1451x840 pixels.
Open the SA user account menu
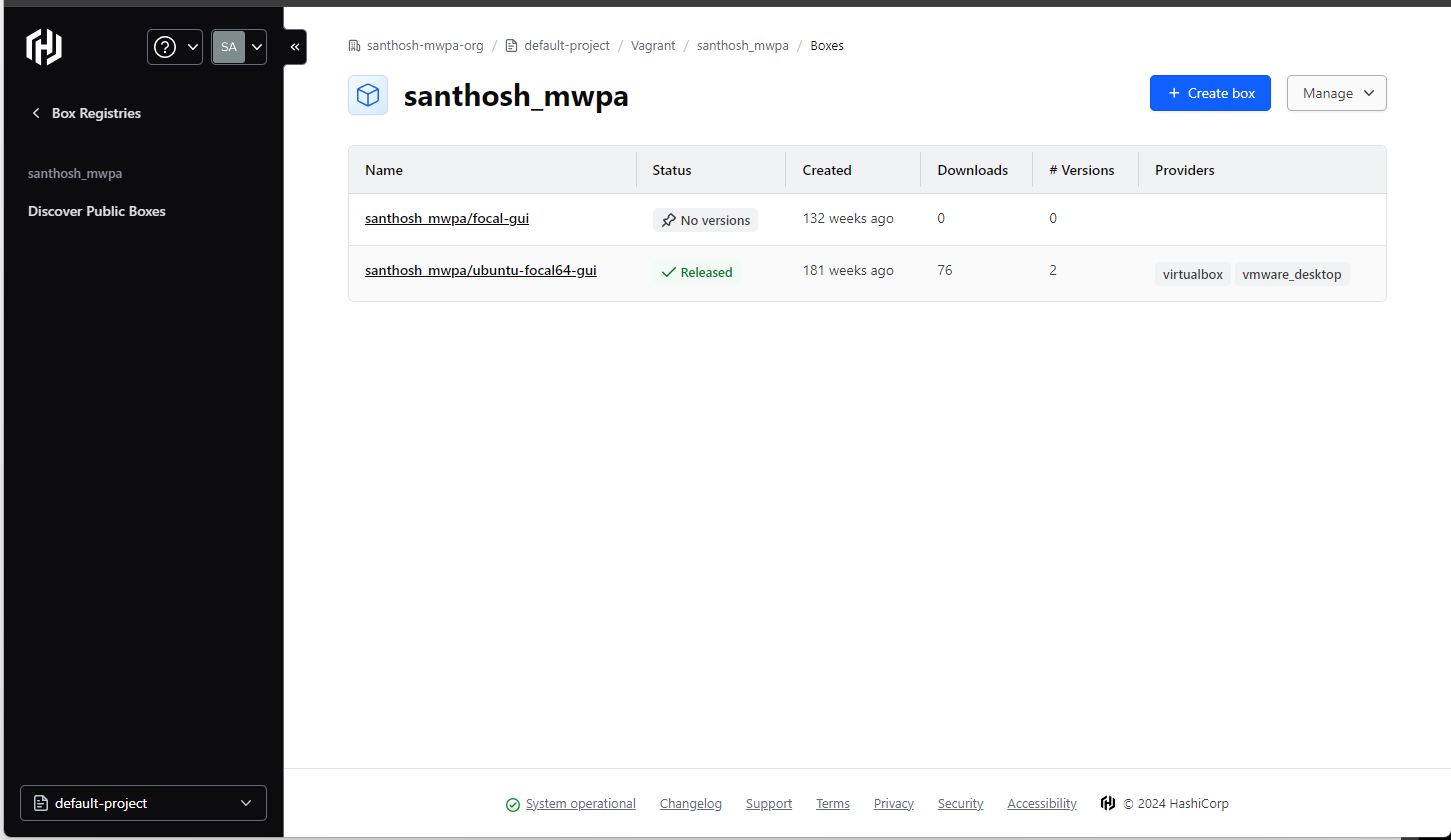coord(239,47)
